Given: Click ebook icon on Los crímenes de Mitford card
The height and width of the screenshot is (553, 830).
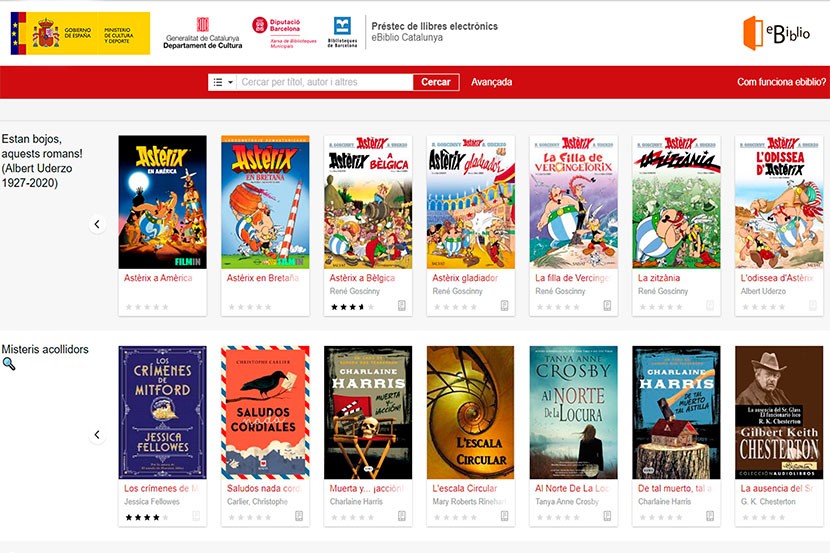Looking at the screenshot, I should coord(196,516).
